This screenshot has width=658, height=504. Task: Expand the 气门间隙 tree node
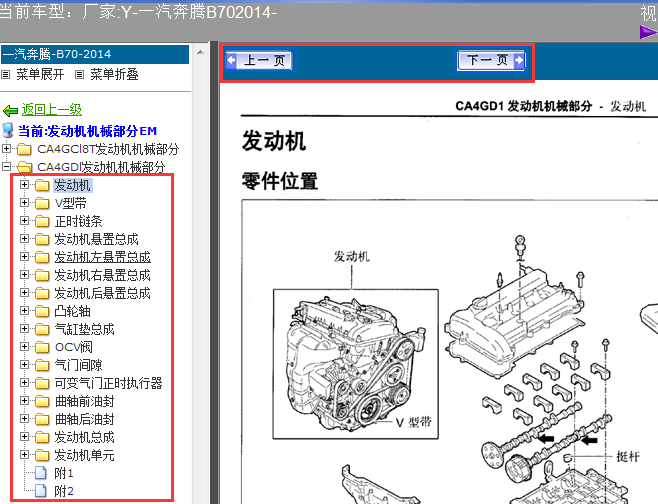coord(24,365)
